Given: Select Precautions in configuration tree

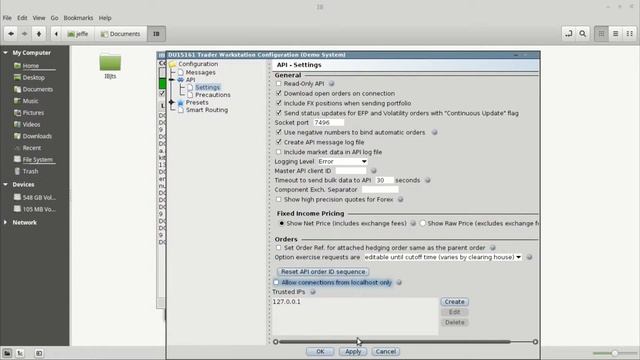Looking at the screenshot, I should 213,95.
